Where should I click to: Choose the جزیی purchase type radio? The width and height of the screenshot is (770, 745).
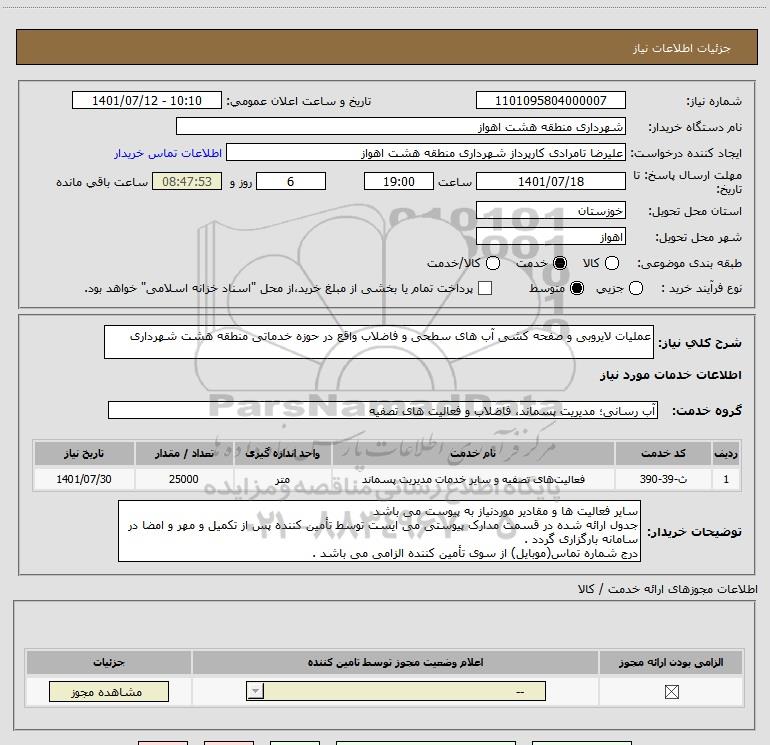[635, 288]
